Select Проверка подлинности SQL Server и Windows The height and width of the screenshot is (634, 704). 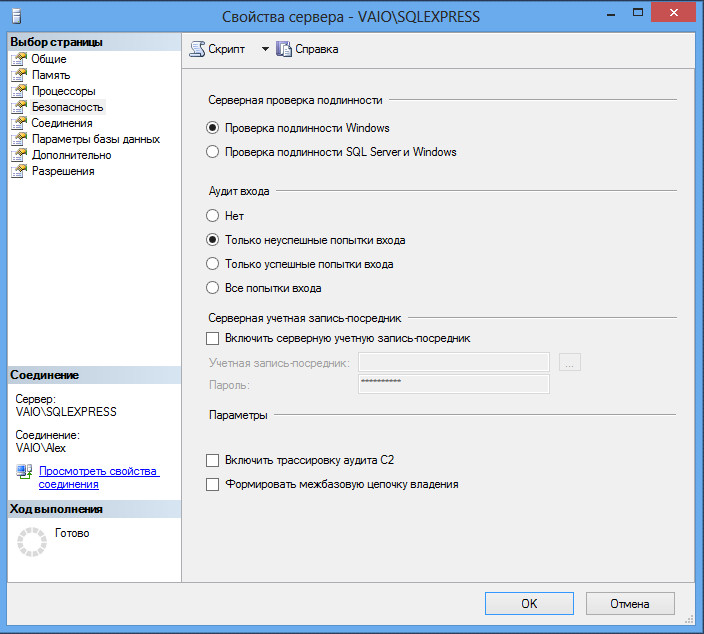pyautogui.click(x=212, y=152)
